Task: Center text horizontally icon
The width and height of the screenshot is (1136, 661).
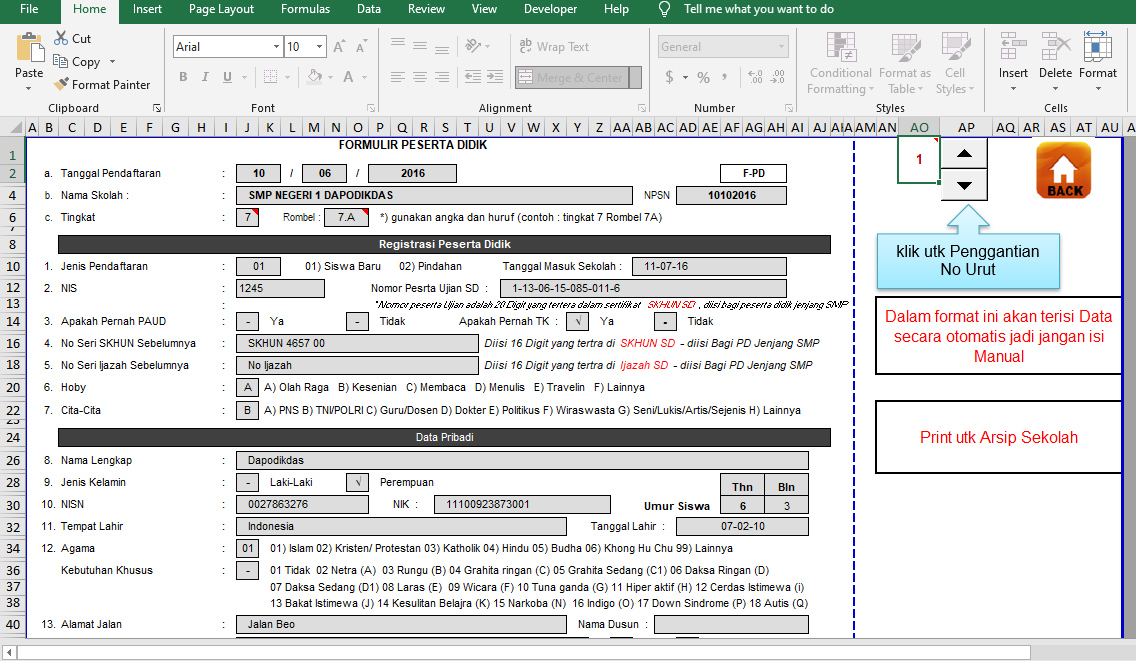Action: 419,77
